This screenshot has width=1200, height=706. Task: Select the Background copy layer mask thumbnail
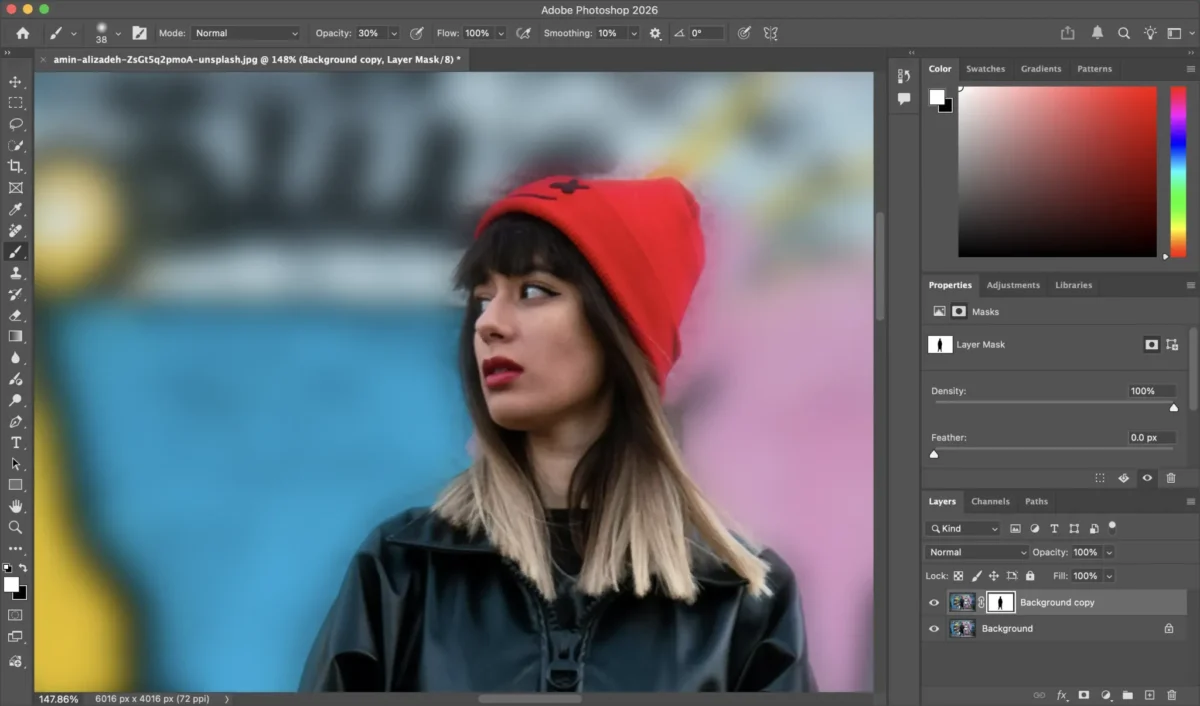[1001, 602]
